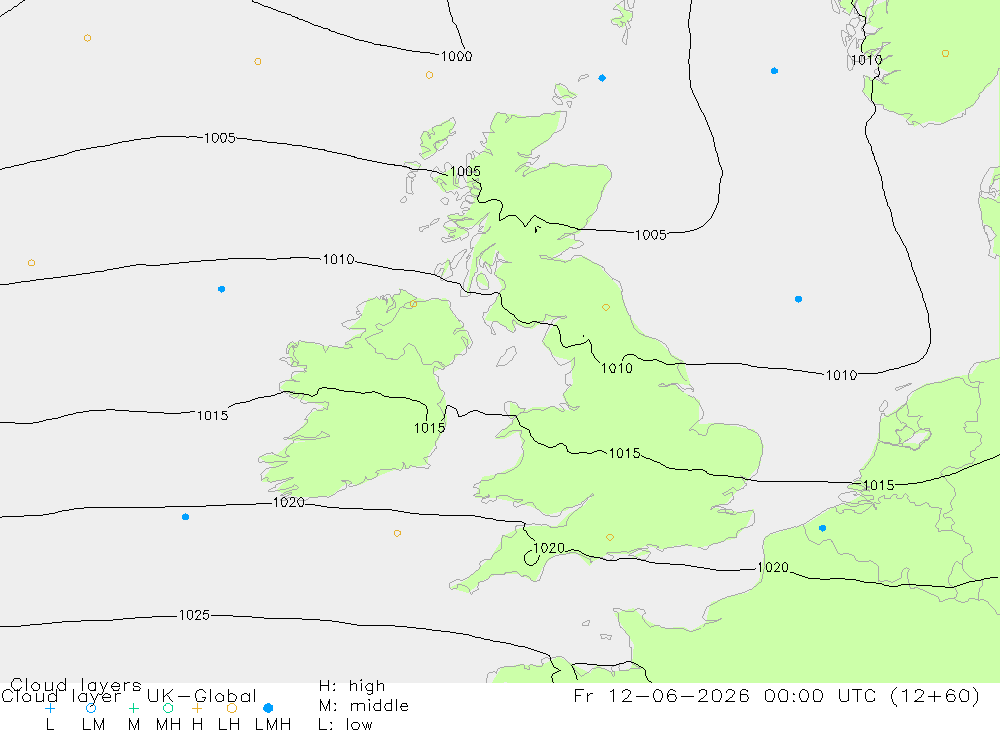The image size is (1000, 733).
Task: Select the orange circle in the top-left corner
Action: (87, 38)
